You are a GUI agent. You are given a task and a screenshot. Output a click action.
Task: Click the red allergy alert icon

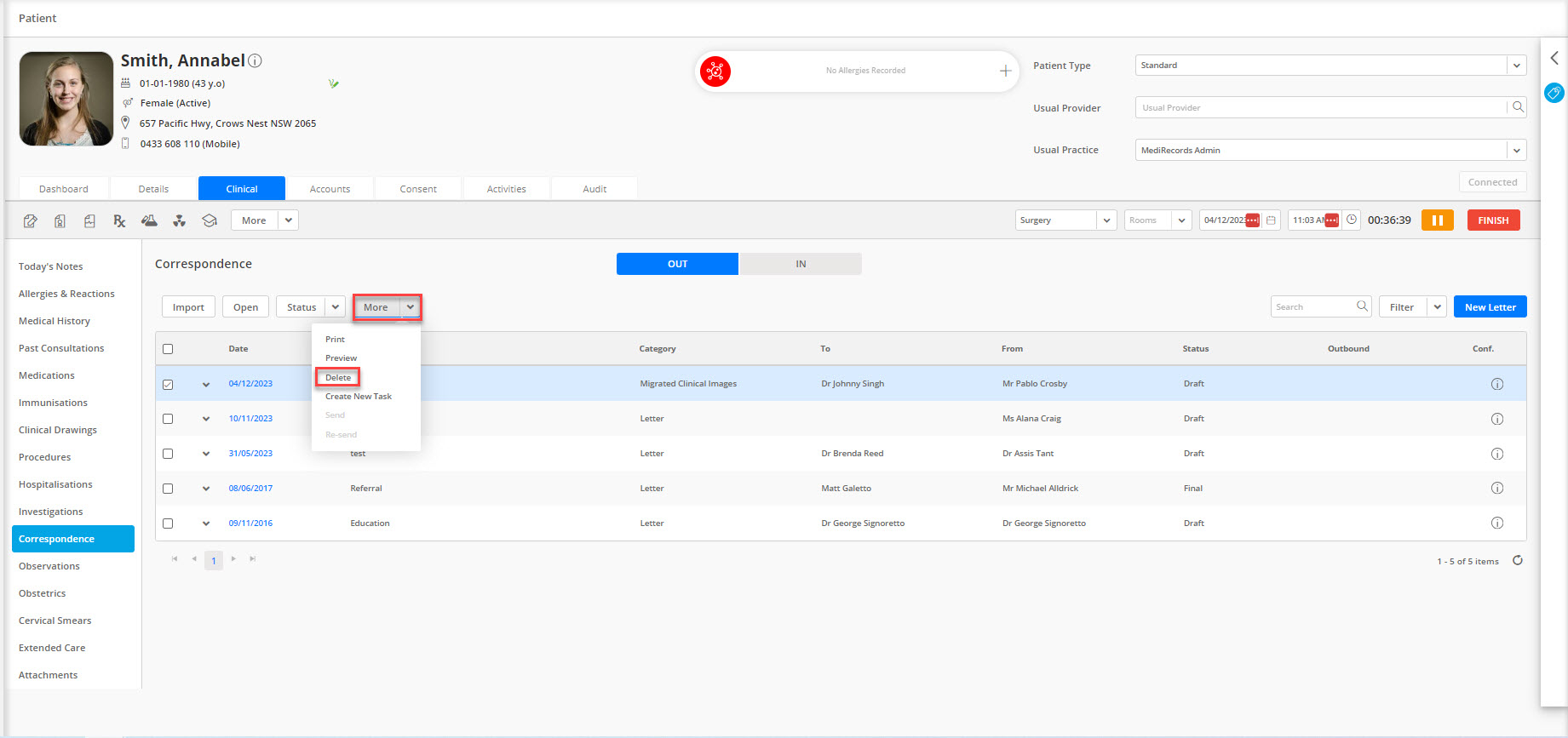tap(715, 71)
